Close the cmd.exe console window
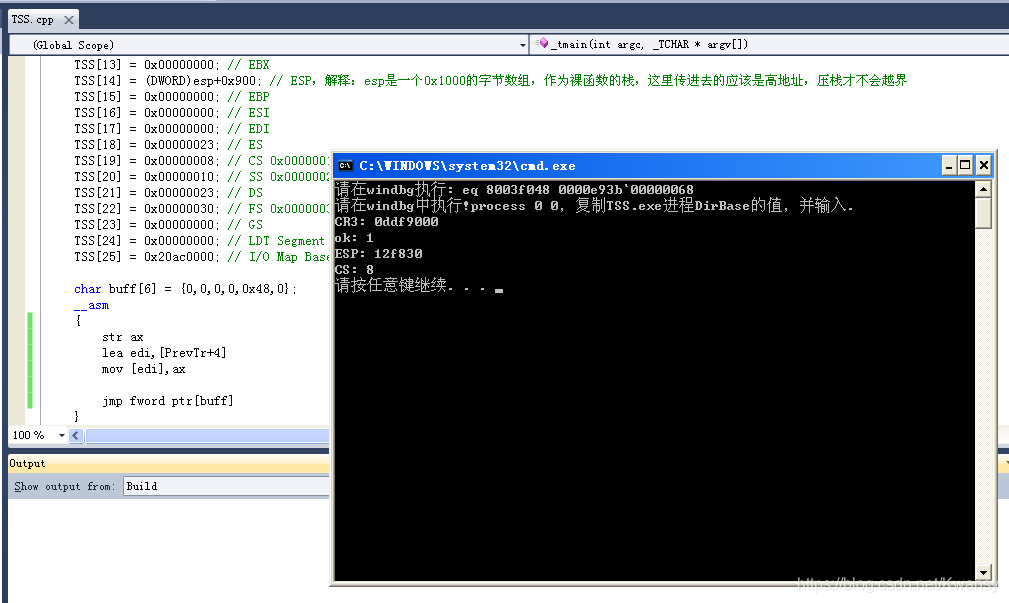Viewport: 1009px width, 603px height. (x=984, y=165)
